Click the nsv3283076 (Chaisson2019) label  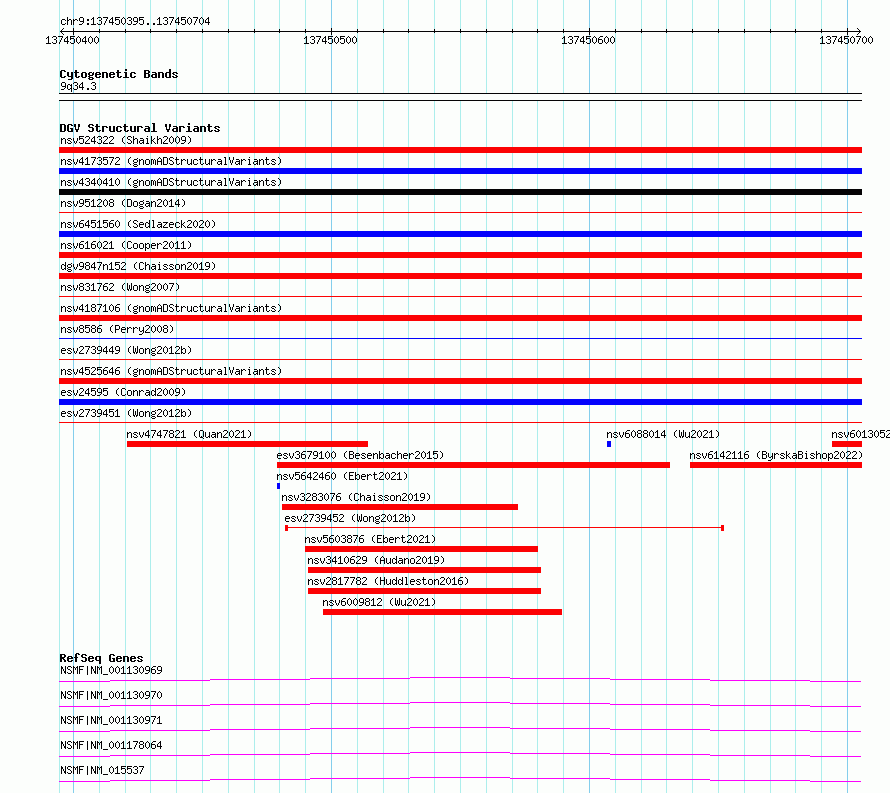pos(356,497)
